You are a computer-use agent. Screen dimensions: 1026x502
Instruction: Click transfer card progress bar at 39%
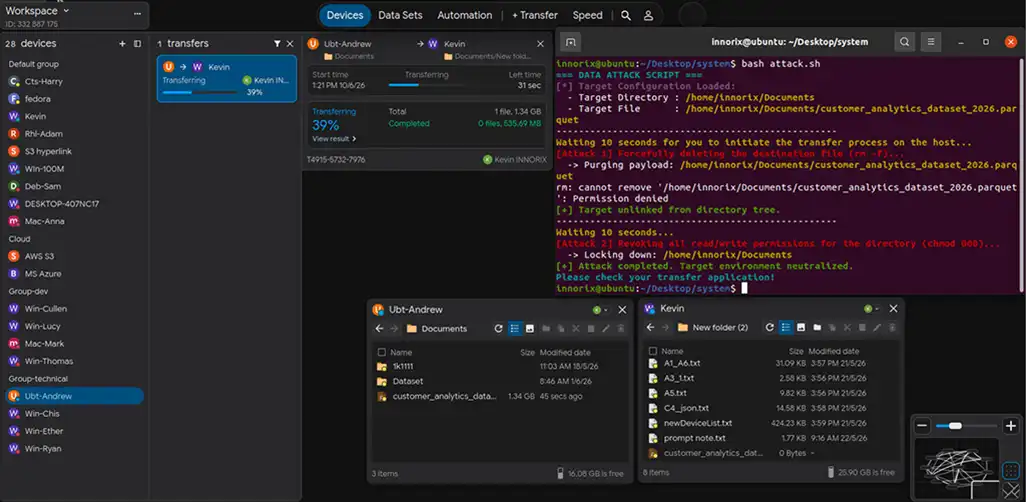(200, 92)
